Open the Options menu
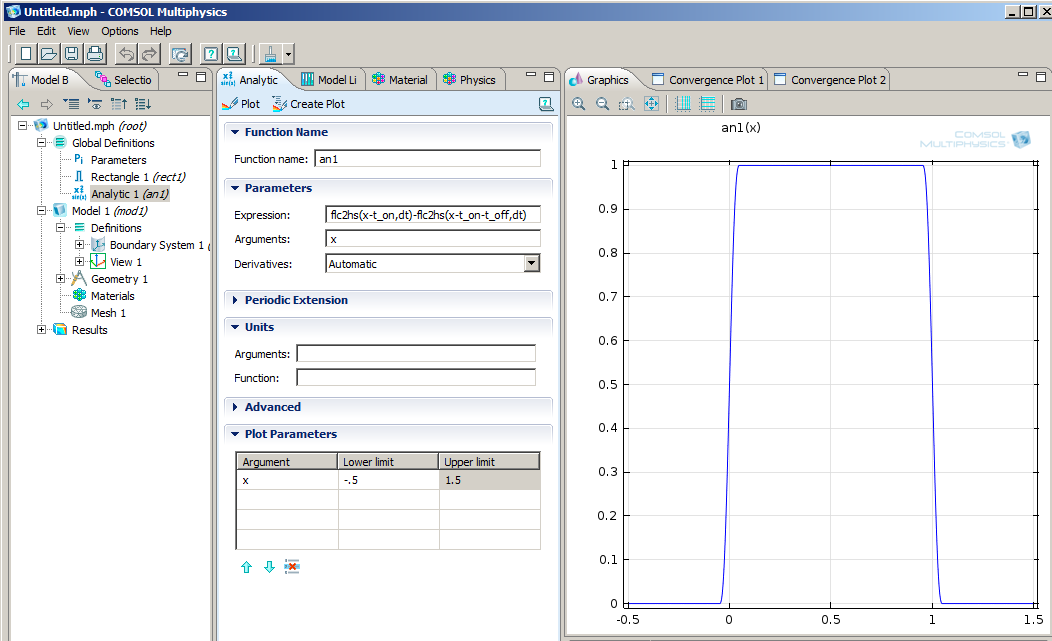Screen dimensions: 1052x641 coord(119,31)
